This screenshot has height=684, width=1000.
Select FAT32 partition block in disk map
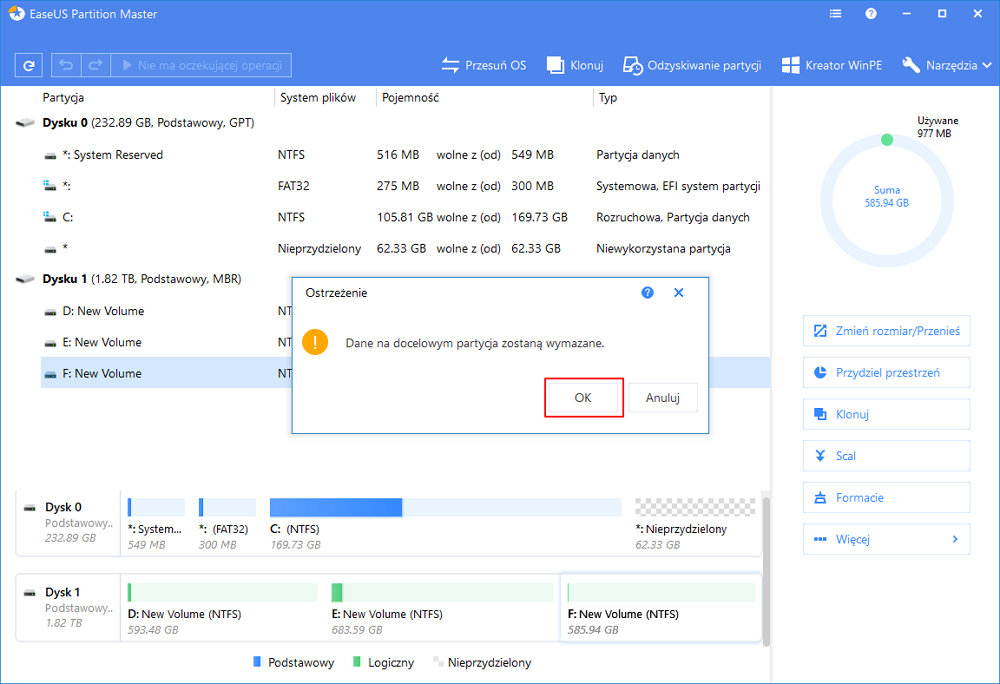[226, 523]
